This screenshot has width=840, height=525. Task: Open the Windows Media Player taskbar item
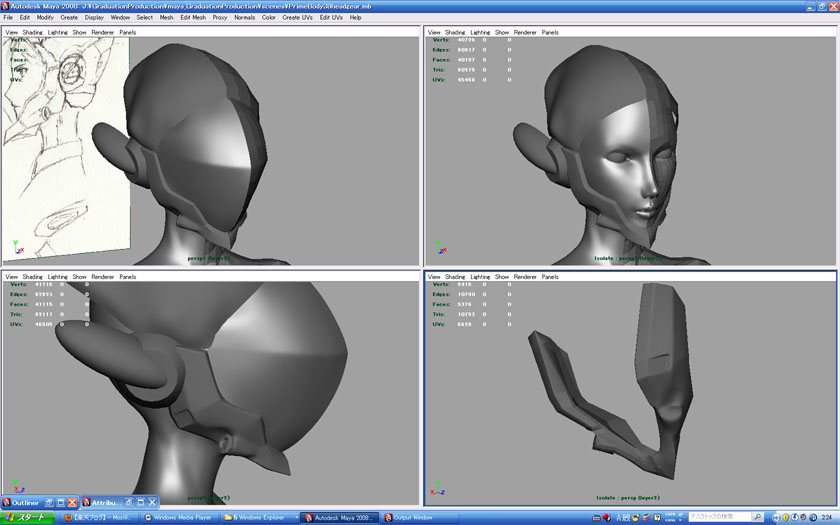178,518
